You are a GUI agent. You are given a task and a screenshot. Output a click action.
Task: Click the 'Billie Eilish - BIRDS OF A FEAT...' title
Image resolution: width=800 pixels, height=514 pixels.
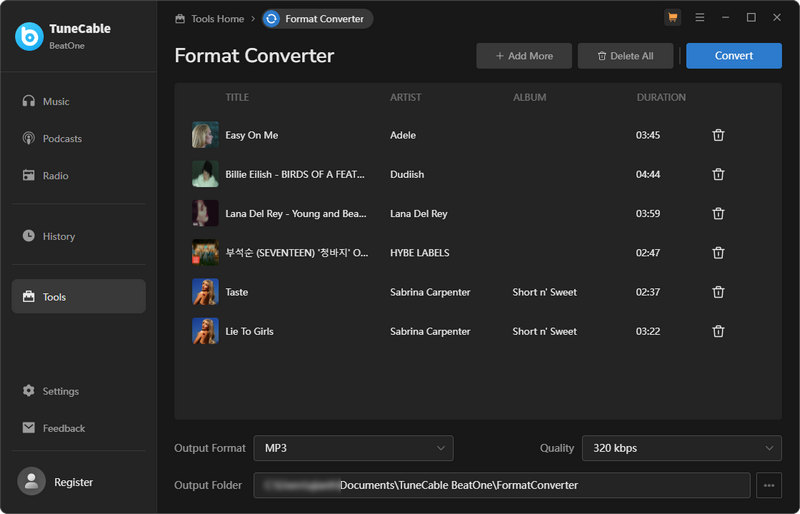(295, 175)
